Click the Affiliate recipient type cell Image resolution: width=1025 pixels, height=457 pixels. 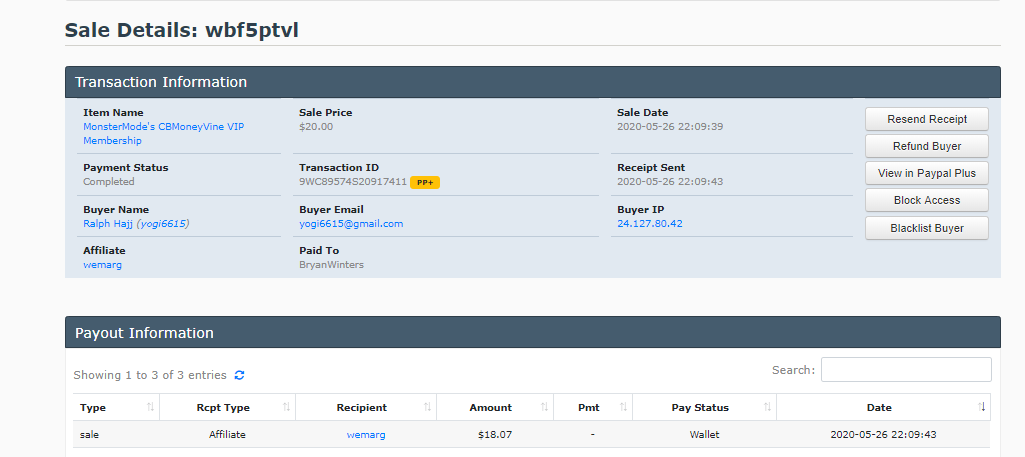pos(227,434)
